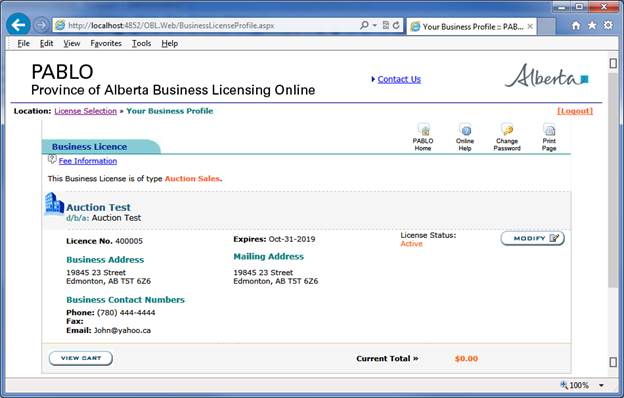Click the Contact Us link

399,79
